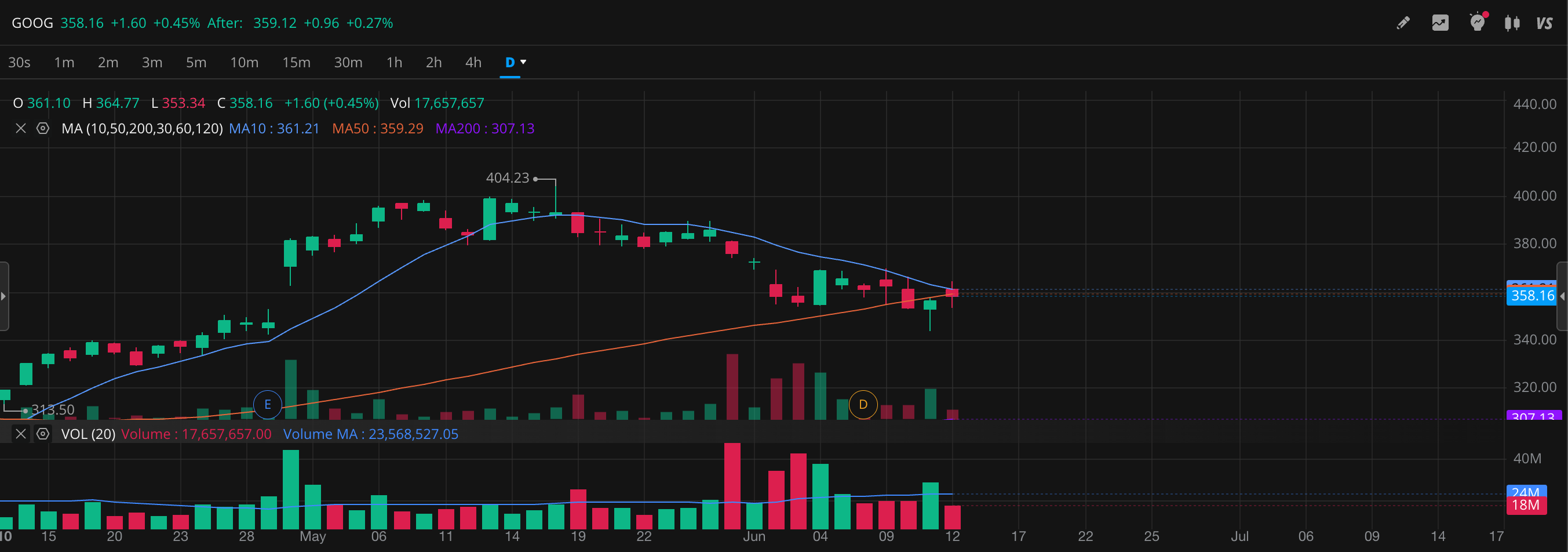Click the blue 24M volume MA axis tag
Image resolution: width=1568 pixels, height=552 pixels.
[1527, 491]
